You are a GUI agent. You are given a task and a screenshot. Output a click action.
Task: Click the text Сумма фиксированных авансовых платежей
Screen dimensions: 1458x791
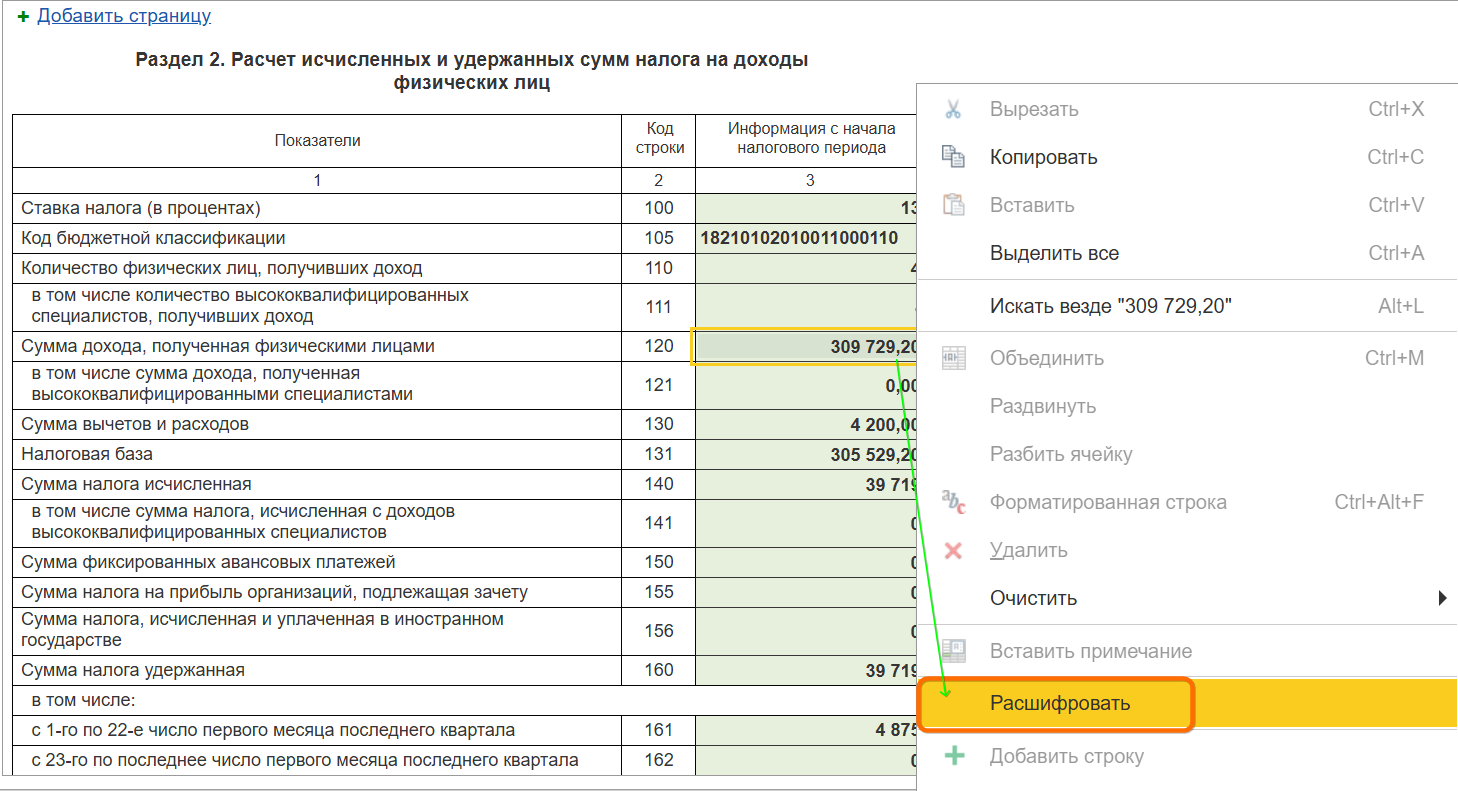click(x=208, y=562)
